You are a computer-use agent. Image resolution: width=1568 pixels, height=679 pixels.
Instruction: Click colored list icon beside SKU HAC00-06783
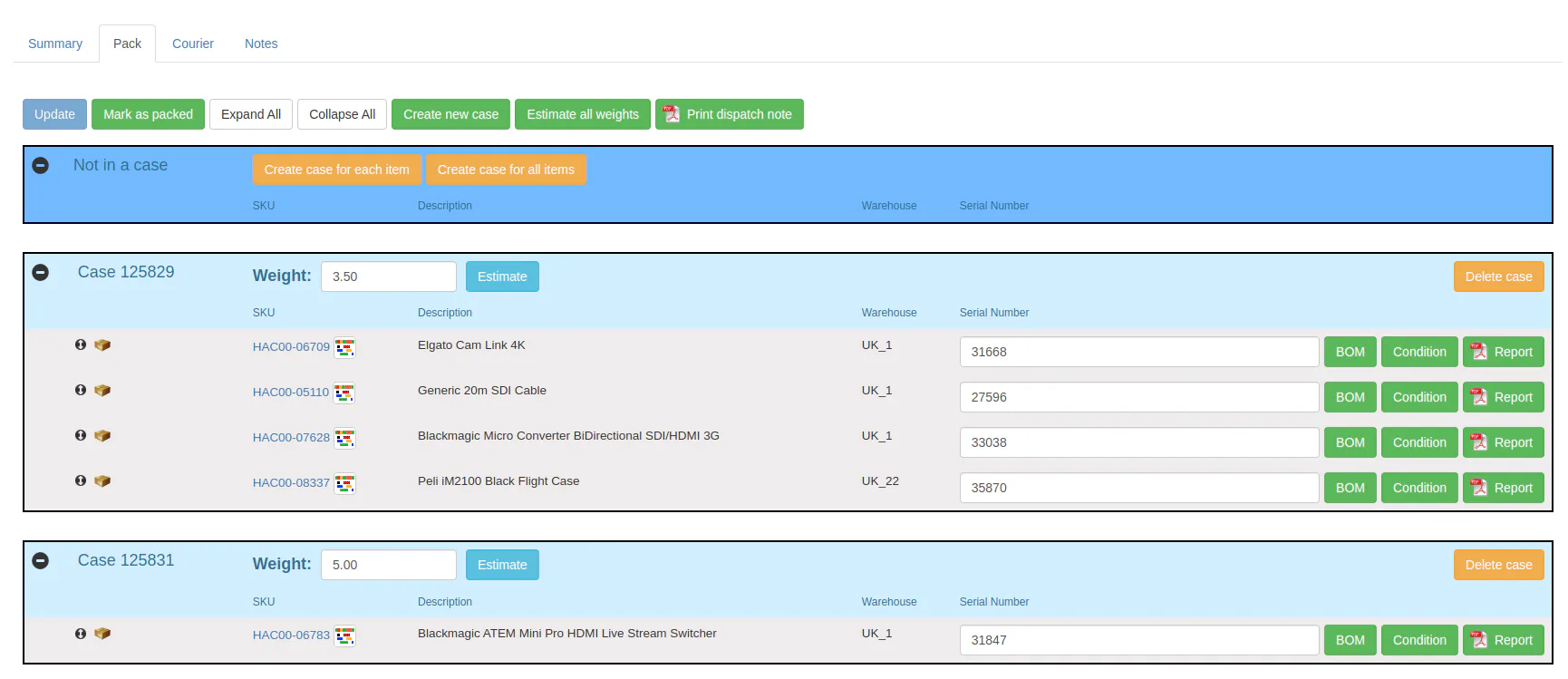pos(344,635)
